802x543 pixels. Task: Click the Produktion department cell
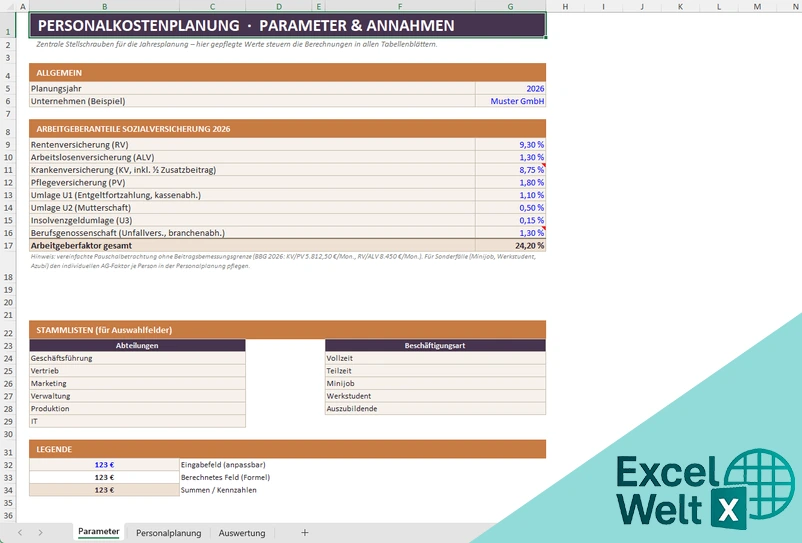(137, 409)
